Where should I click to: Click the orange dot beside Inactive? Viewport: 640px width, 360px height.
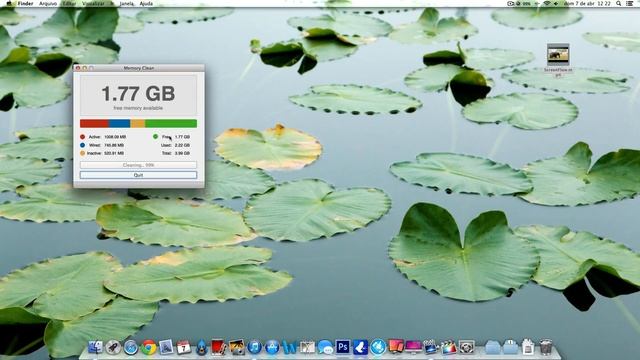click(82, 153)
